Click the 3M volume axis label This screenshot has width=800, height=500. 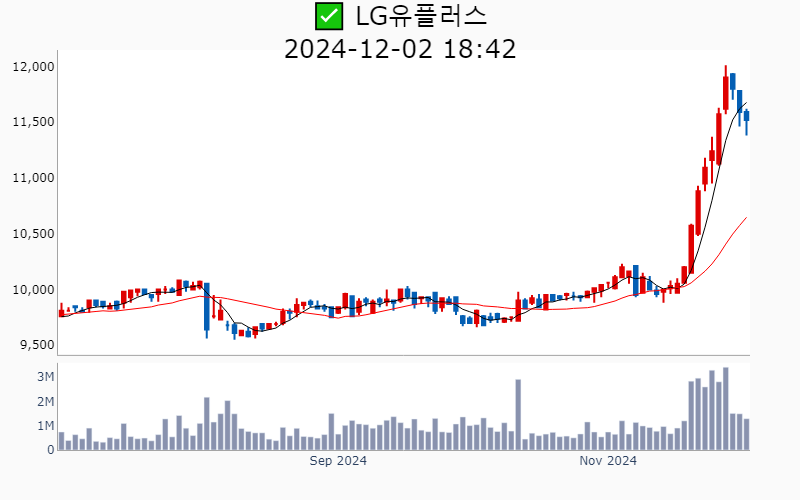coord(45,377)
